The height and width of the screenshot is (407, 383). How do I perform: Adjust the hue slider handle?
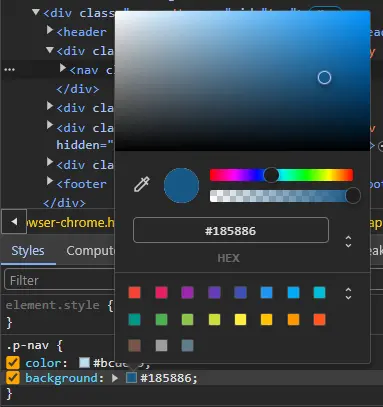(x=271, y=175)
